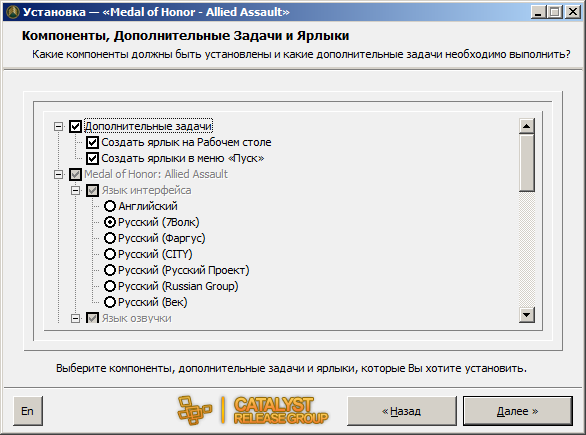Go back with the Назад button
Screen dimensions: 586x435
pos(402,411)
